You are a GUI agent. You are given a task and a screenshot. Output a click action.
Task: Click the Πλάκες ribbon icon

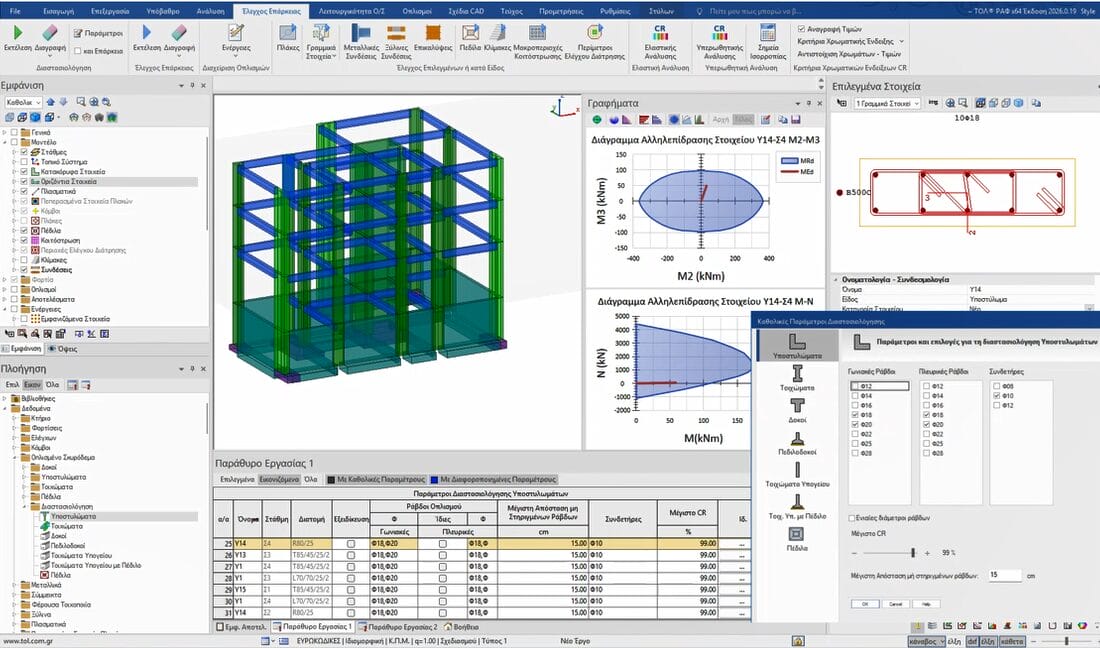(x=288, y=39)
